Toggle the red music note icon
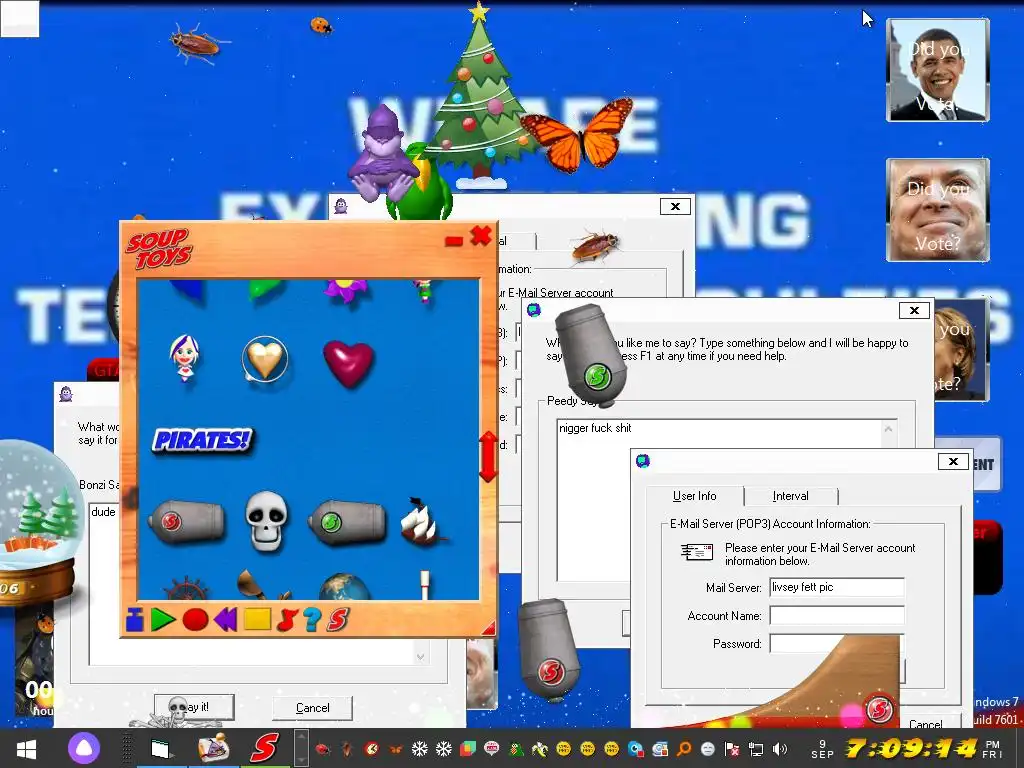1024x768 pixels. click(287, 620)
